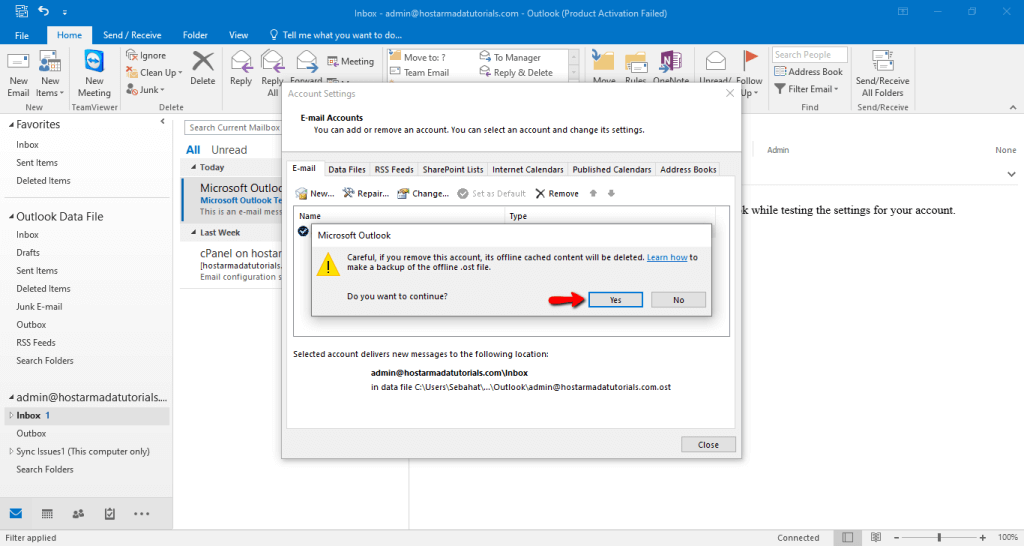Click Tell me what you want to do
The width and height of the screenshot is (1024, 546).
coord(336,35)
